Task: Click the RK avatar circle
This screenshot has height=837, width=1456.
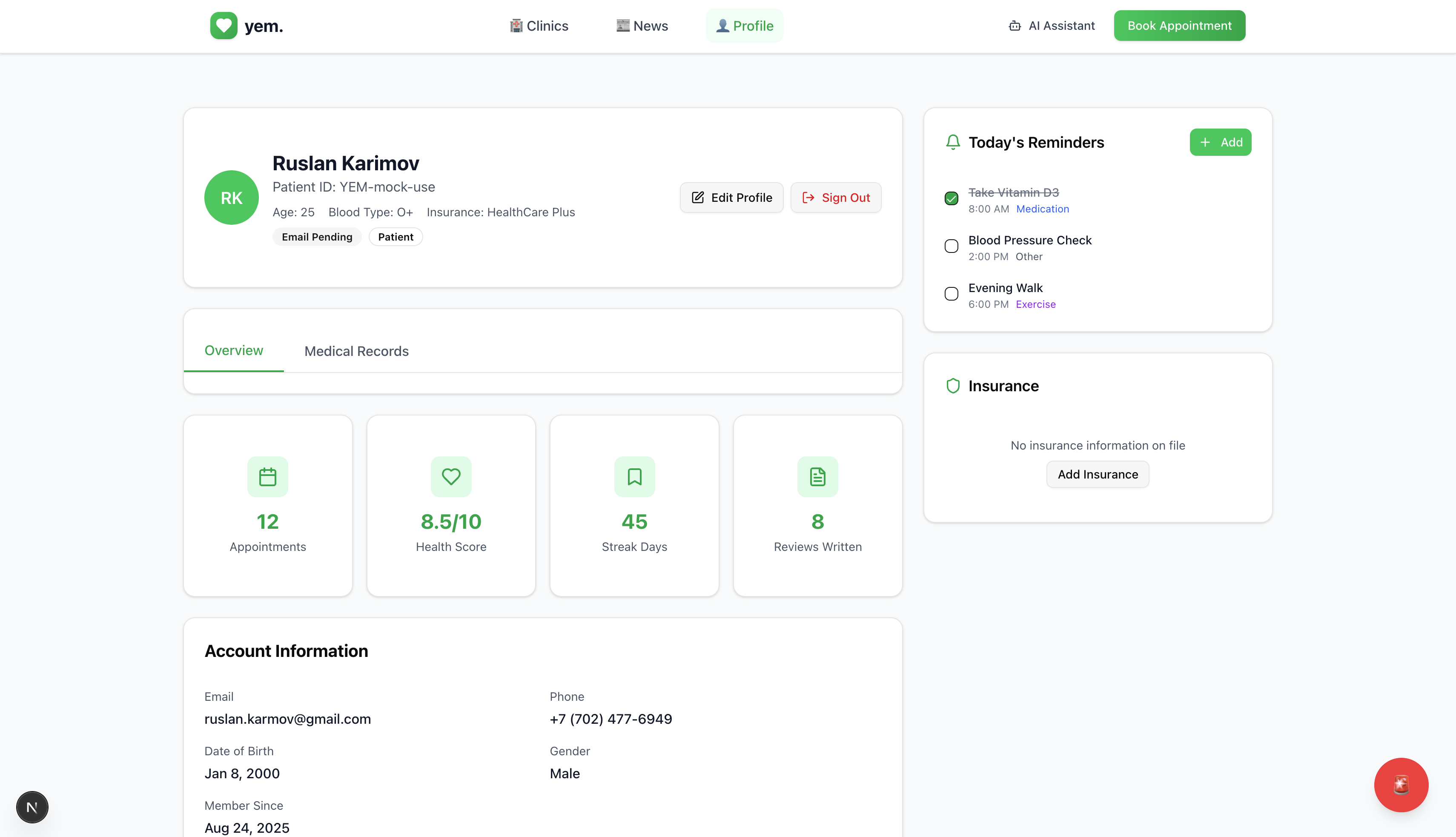Action: click(232, 198)
